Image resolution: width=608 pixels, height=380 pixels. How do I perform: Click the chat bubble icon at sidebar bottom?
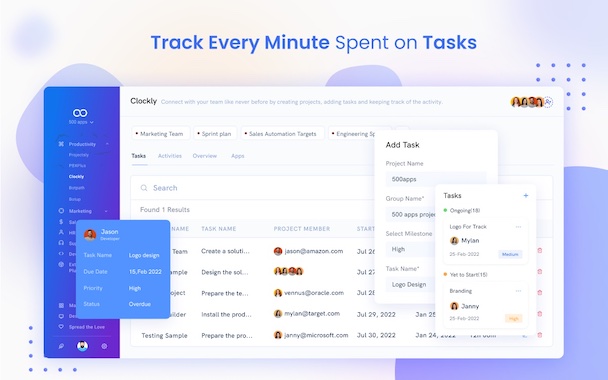click(61, 346)
